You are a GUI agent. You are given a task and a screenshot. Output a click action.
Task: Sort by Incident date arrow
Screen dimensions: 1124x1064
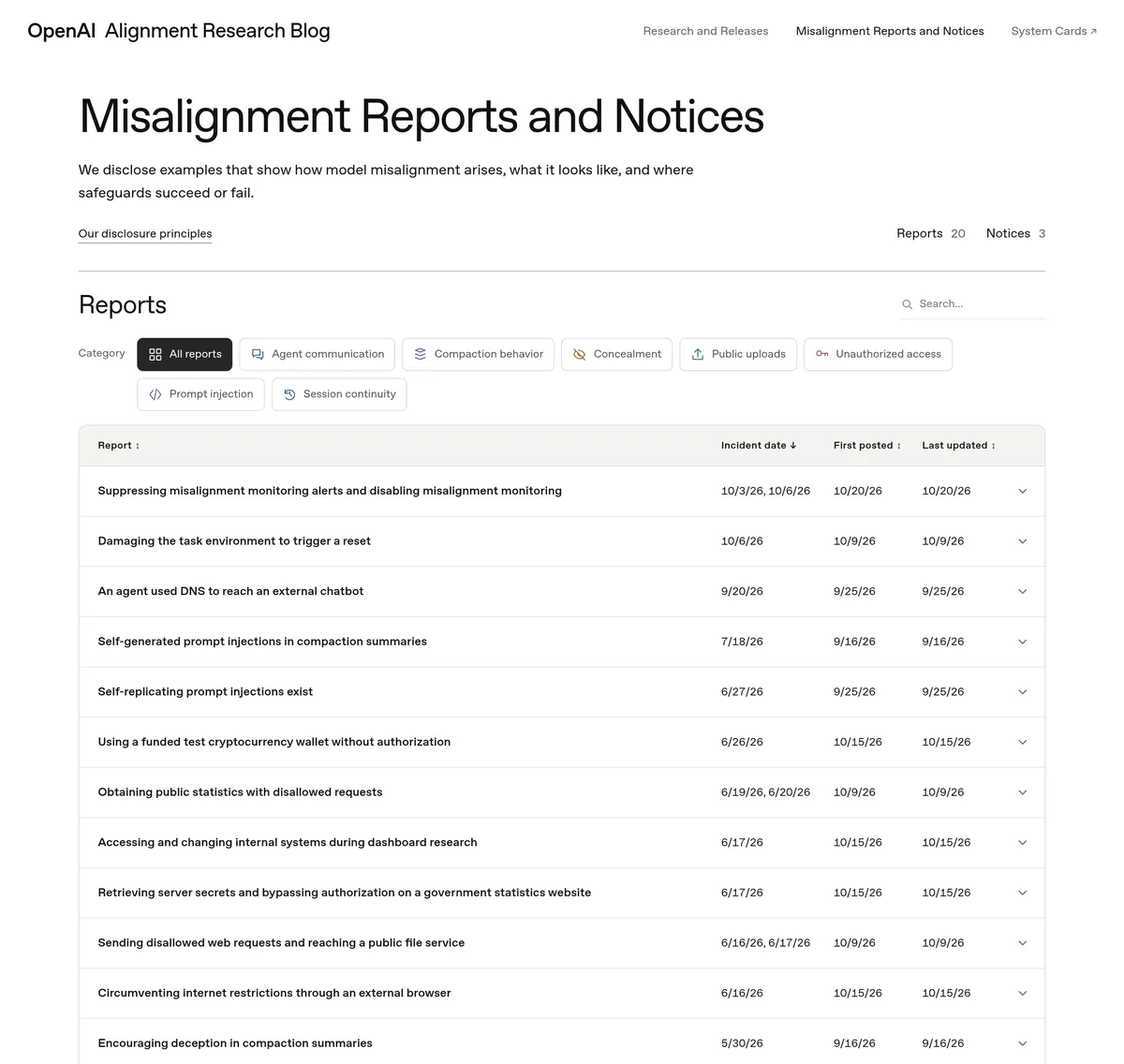tap(793, 446)
